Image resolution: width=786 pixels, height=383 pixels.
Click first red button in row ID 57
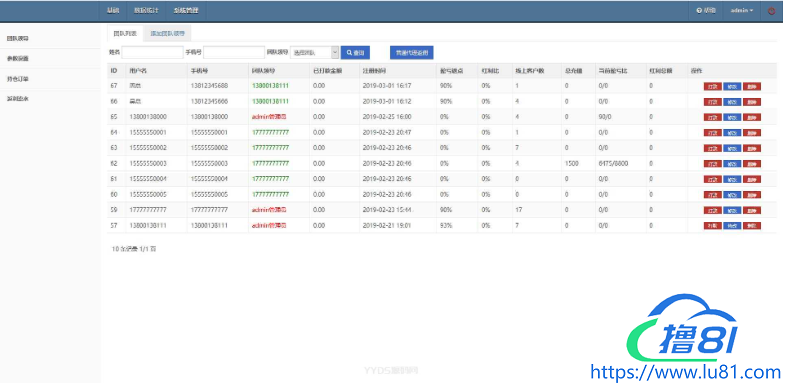[712, 226]
